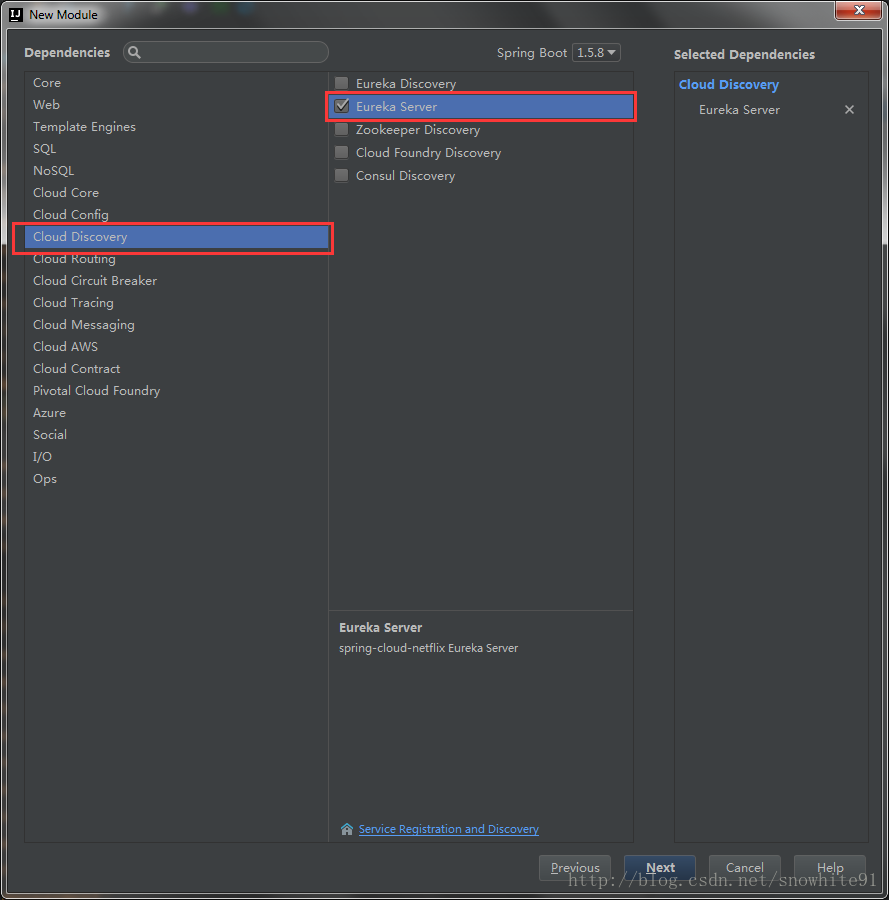Choose the Cloud Contract category
The width and height of the screenshot is (889, 900).
click(176, 368)
